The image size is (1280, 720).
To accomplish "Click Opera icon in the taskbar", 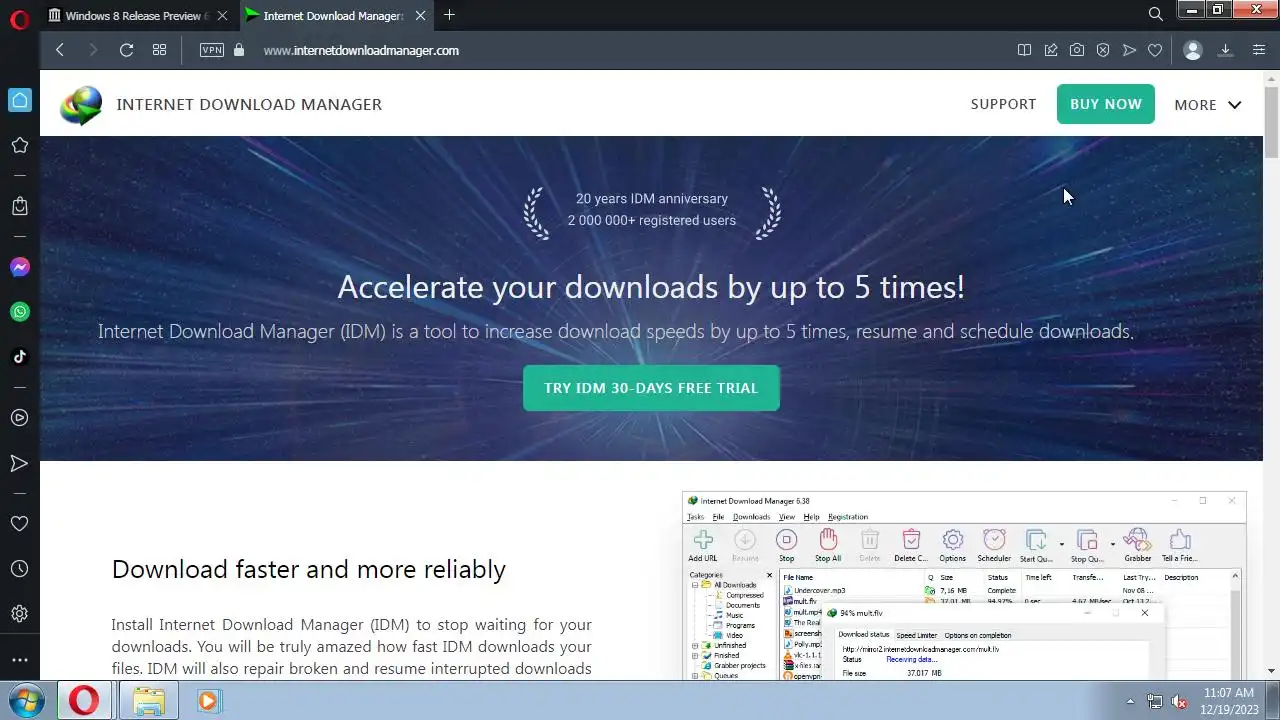I will click(84, 700).
